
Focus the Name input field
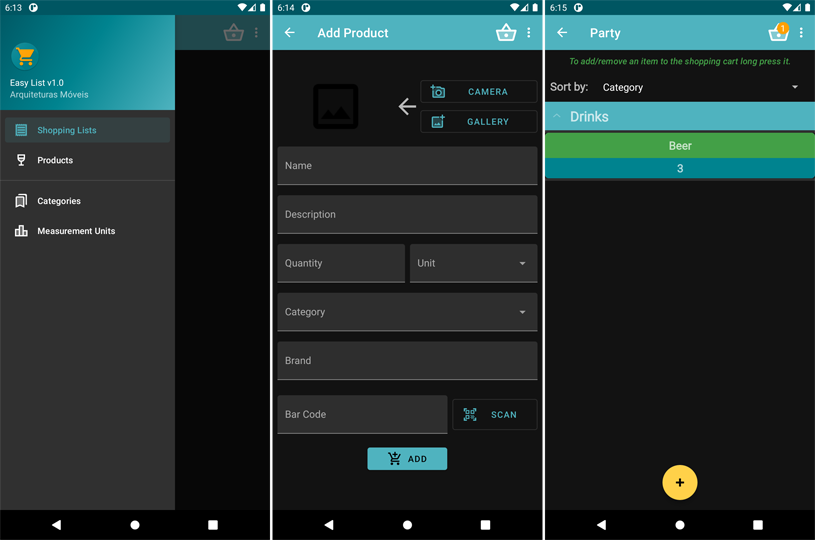pyautogui.click(x=407, y=166)
